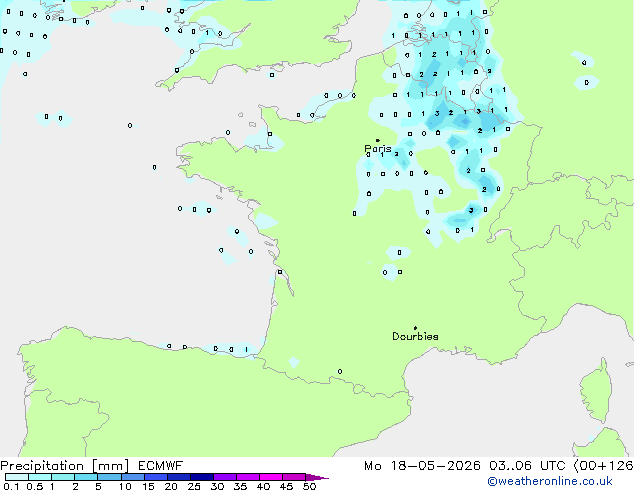Click the ECMWF model label
This screenshot has width=634, height=490.
161,466
